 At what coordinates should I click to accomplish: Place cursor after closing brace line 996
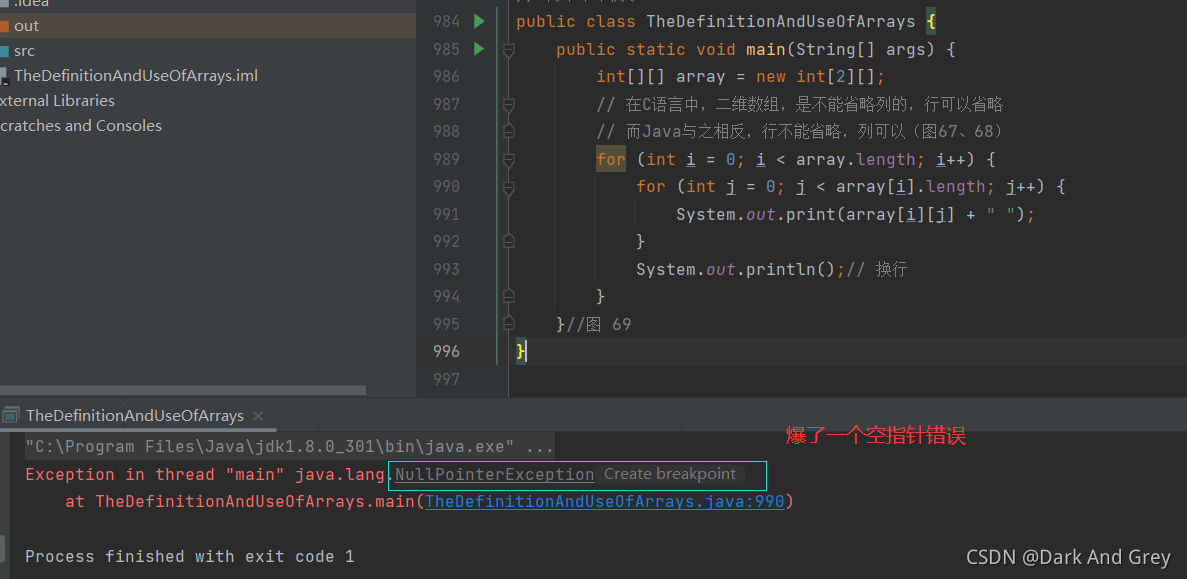527,351
